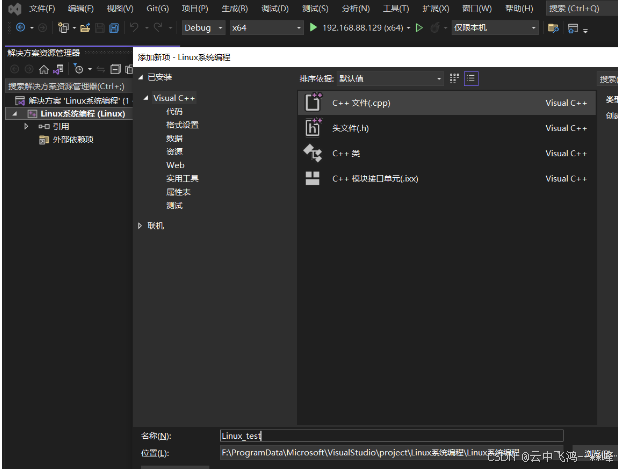Open the 扩展(X) menu

(x=436, y=9)
